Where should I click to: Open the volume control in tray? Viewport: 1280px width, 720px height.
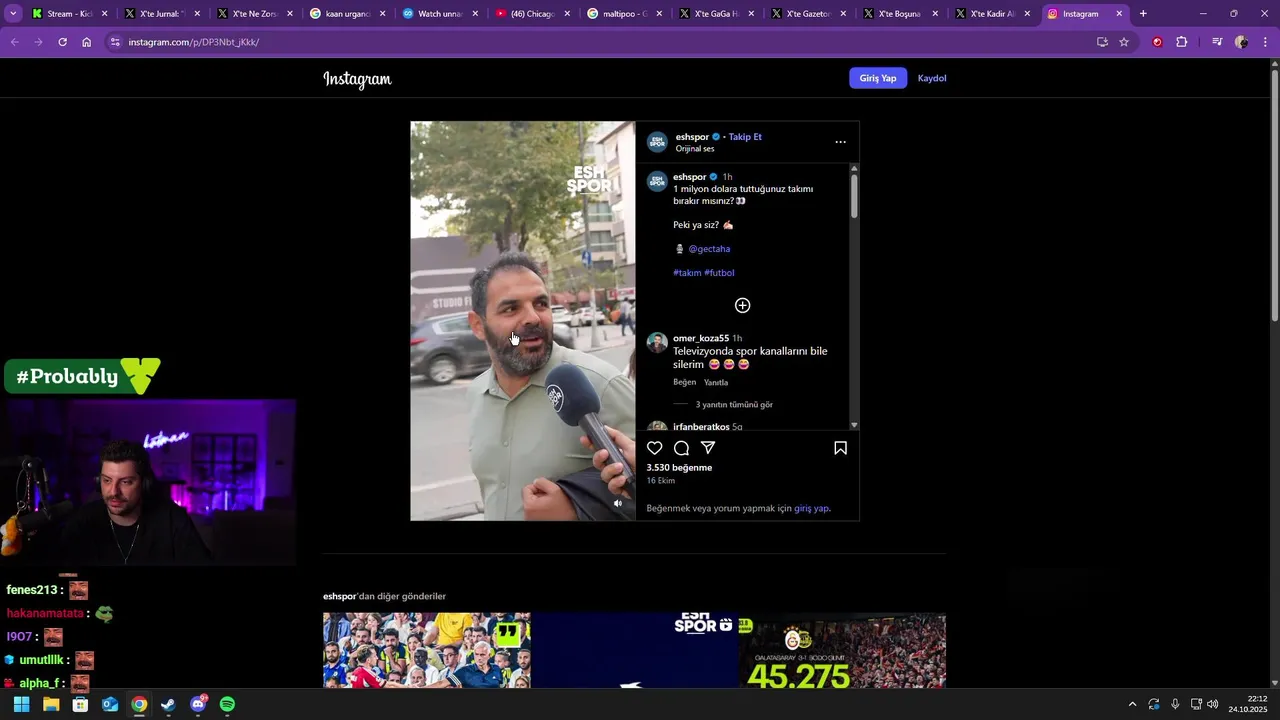[x=1212, y=704]
